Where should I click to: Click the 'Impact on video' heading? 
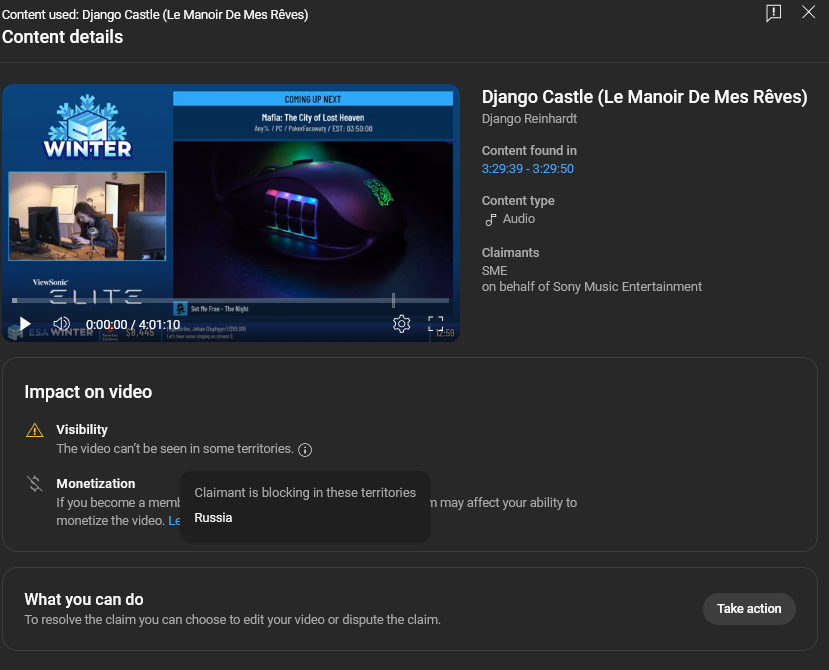point(88,392)
